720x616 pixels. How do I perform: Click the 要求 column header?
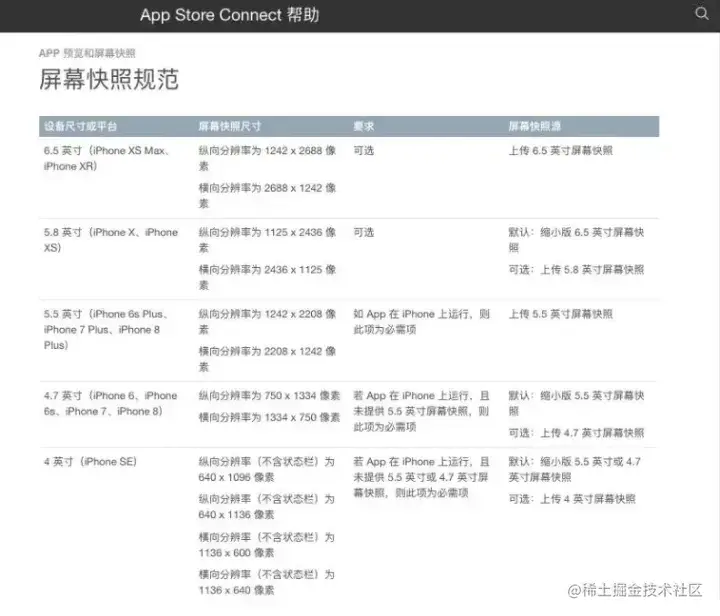click(364, 126)
